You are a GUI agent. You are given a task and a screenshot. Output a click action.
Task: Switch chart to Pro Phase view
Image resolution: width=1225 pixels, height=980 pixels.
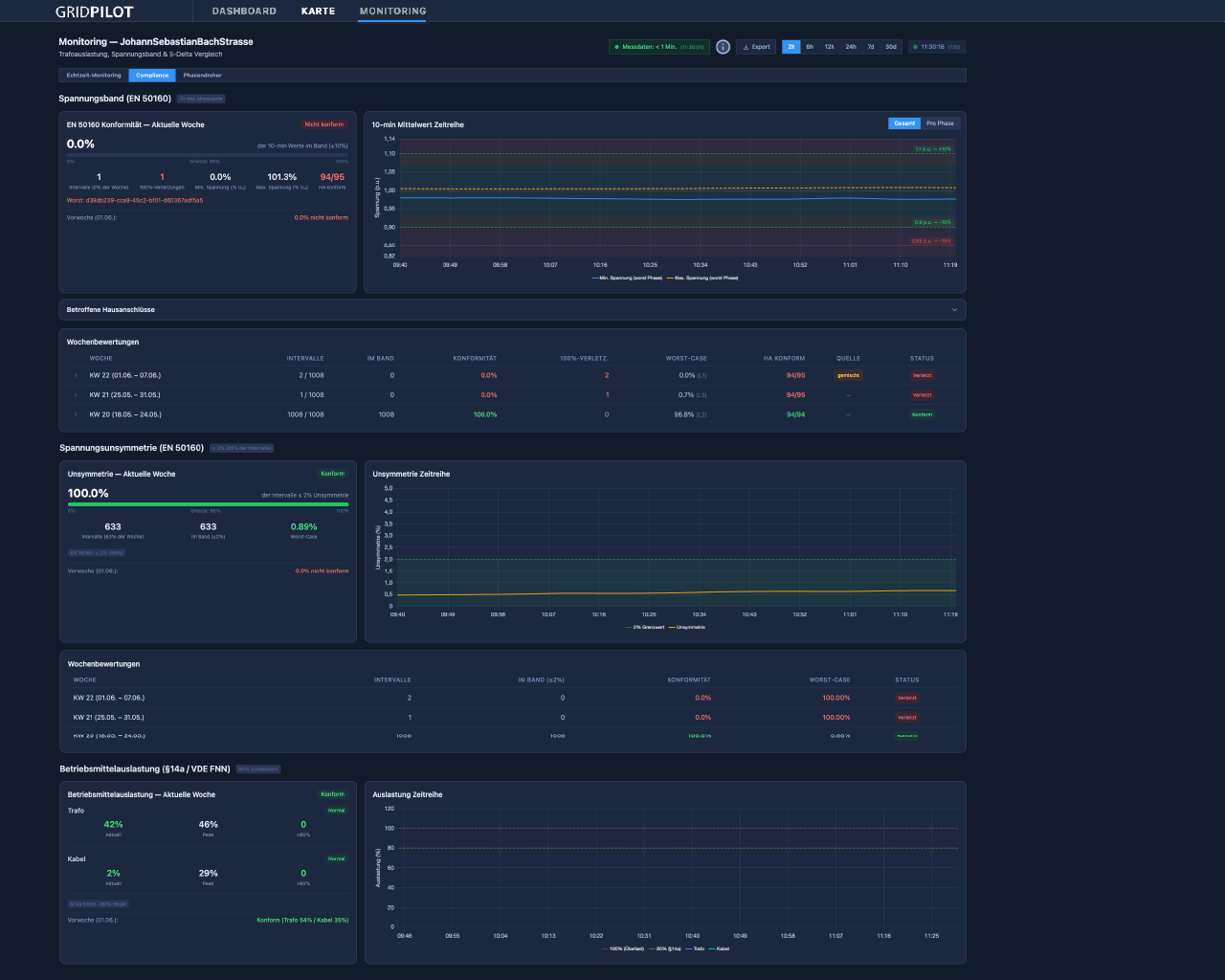940,123
